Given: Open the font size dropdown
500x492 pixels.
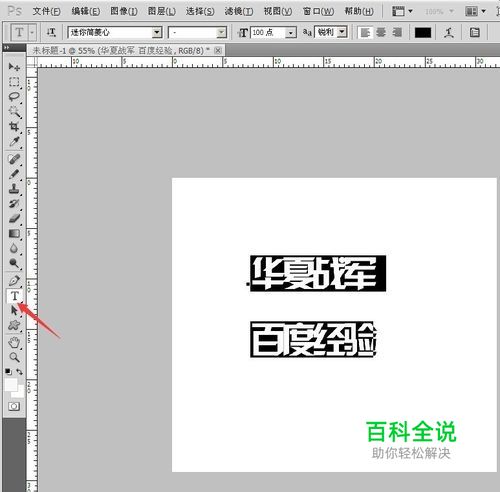Looking at the screenshot, I should (x=291, y=33).
